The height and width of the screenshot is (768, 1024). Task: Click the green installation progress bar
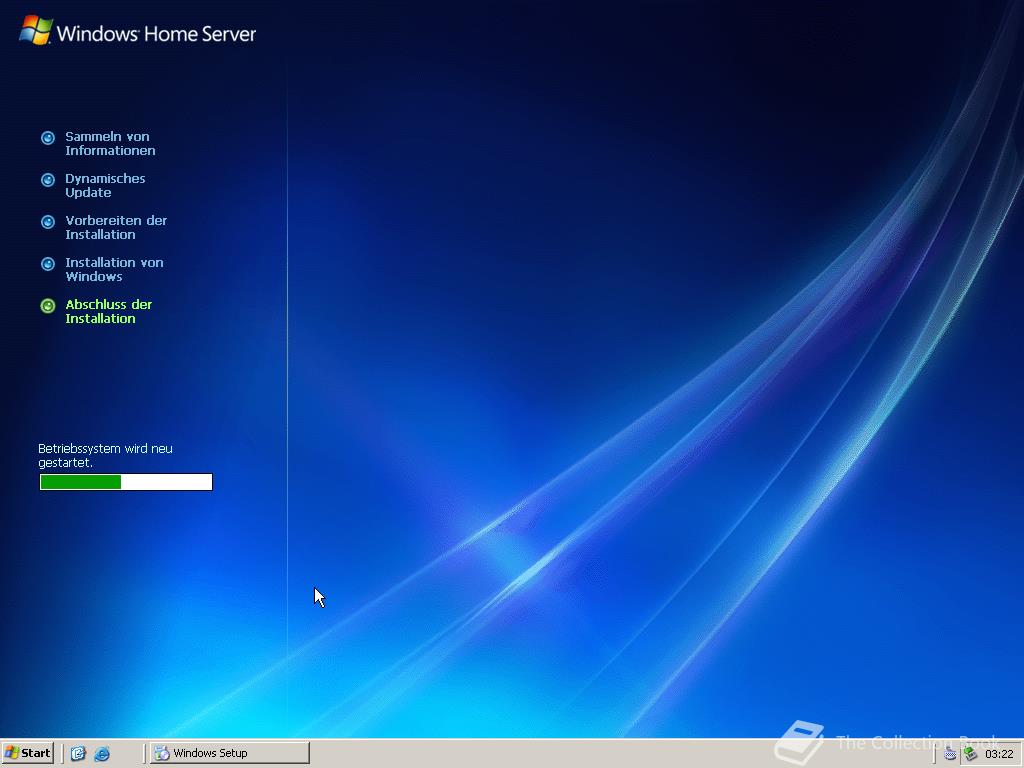pos(126,482)
